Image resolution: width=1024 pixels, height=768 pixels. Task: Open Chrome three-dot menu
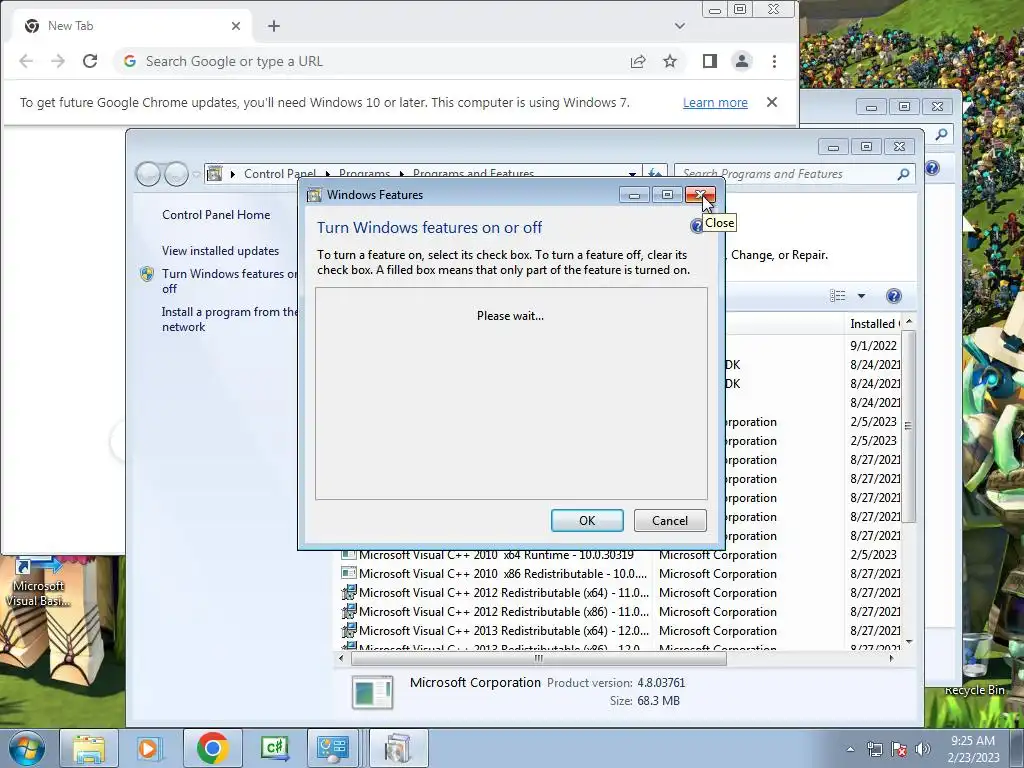tap(775, 61)
